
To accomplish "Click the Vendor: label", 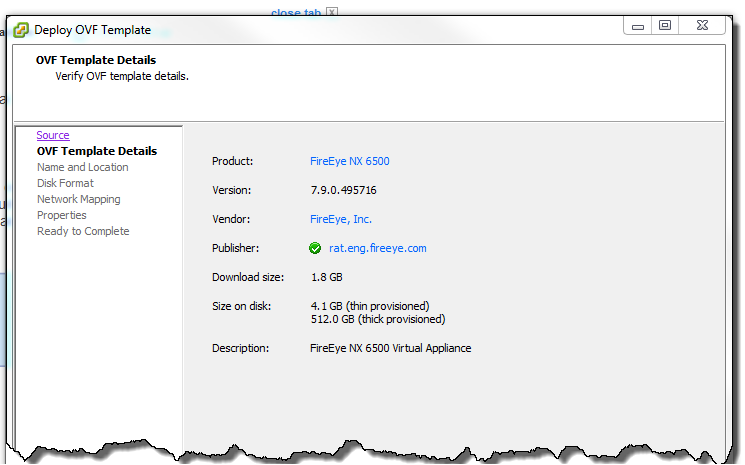I will (231, 219).
